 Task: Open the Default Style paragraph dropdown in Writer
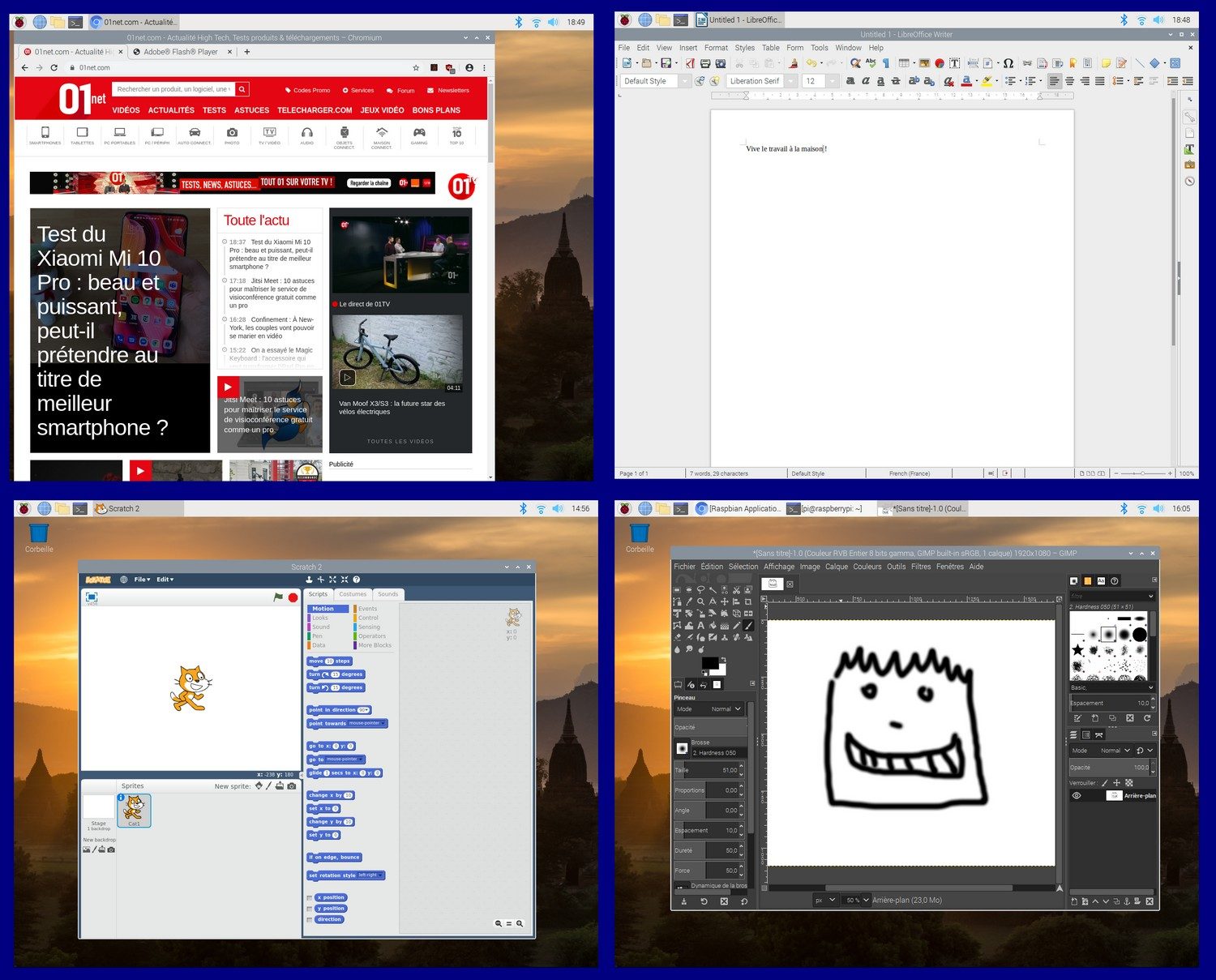[685, 81]
